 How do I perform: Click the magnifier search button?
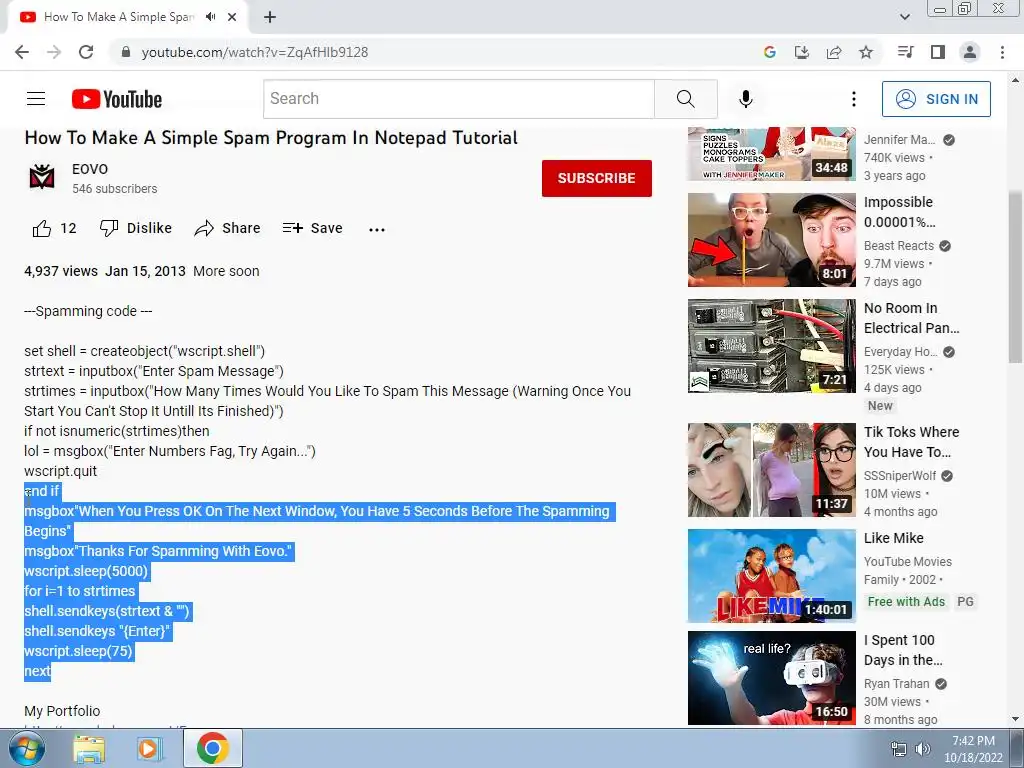[686, 99]
